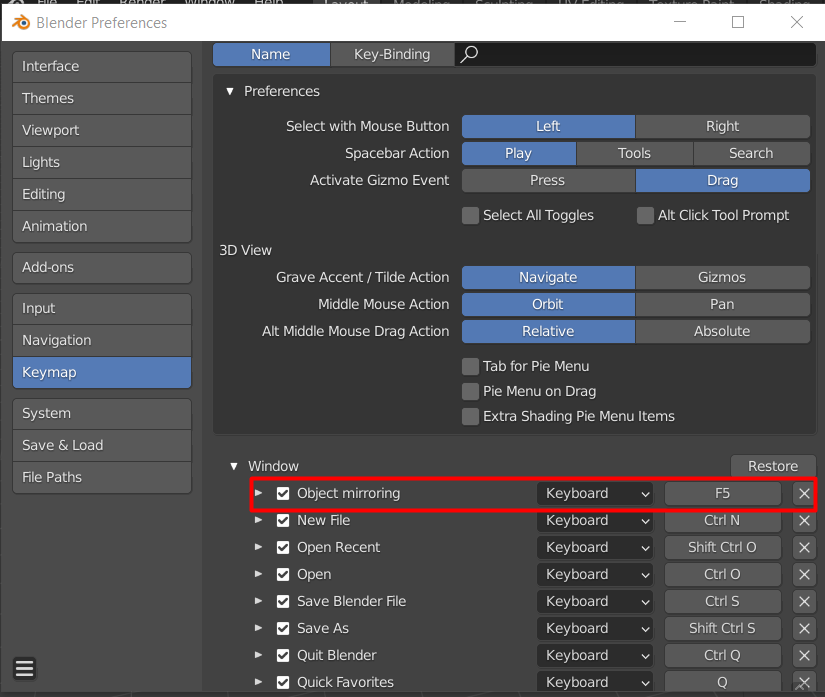Open the Animation preferences tab
Screen dimensions: 825x697
coord(102,227)
